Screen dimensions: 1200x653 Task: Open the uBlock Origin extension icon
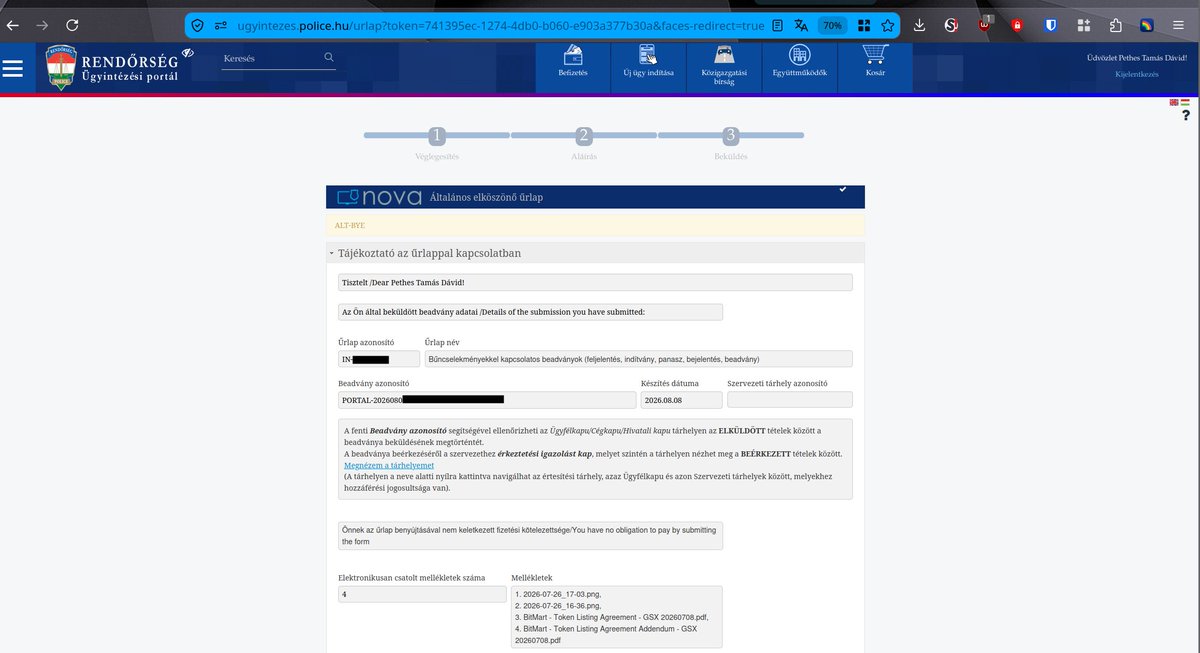pyautogui.click(x=985, y=24)
